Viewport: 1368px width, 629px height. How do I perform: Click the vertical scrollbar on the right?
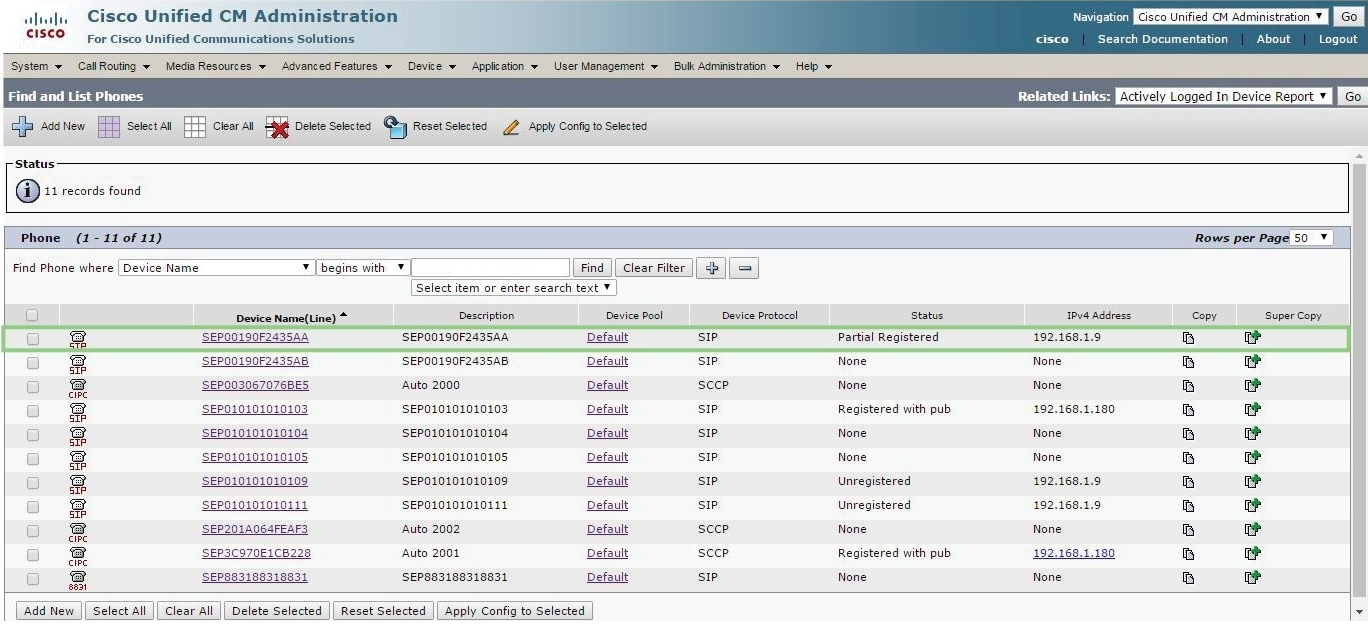click(1359, 380)
